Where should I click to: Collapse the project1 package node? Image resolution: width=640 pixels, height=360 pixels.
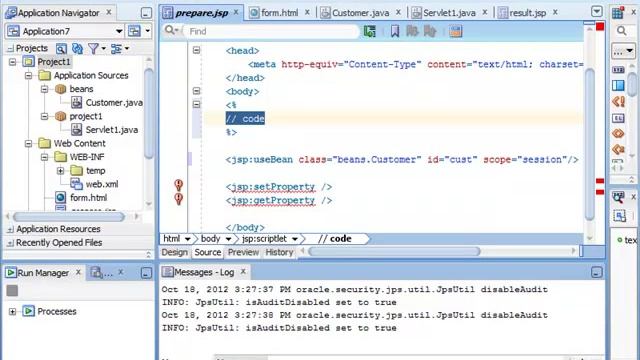click(44, 116)
